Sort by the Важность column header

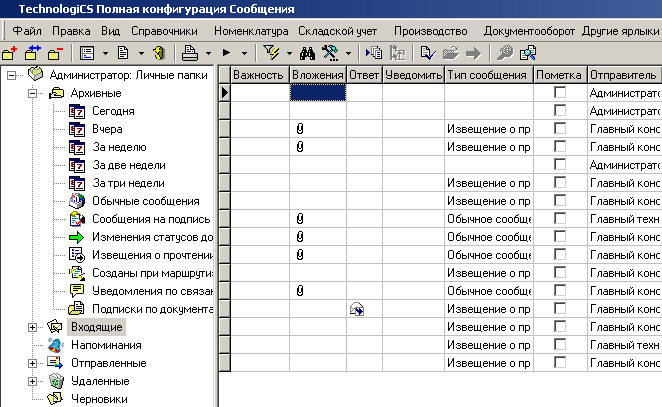(260, 75)
